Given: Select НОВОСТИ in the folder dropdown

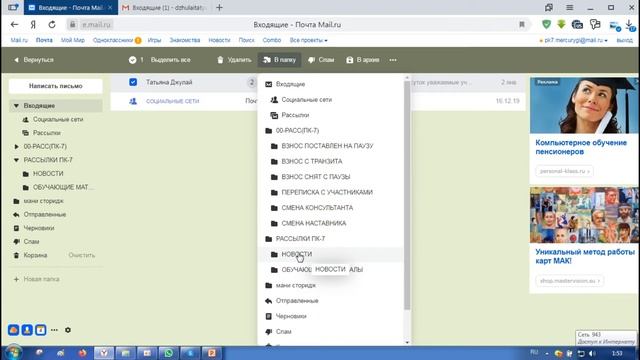Looking at the screenshot, I should 331,254.
